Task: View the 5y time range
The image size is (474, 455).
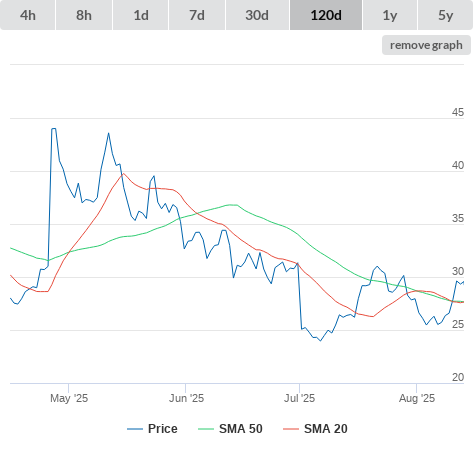Action: click(x=445, y=15)
